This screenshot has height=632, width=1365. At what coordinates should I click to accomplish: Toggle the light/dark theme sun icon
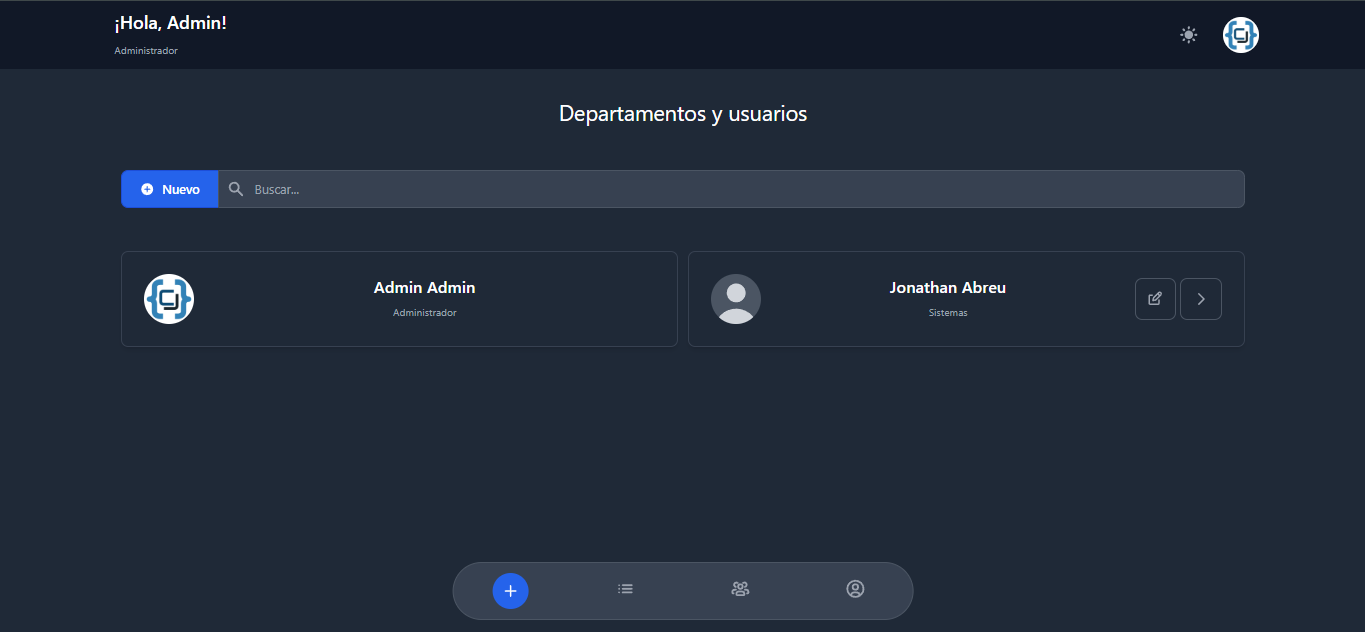(1188, 35)
